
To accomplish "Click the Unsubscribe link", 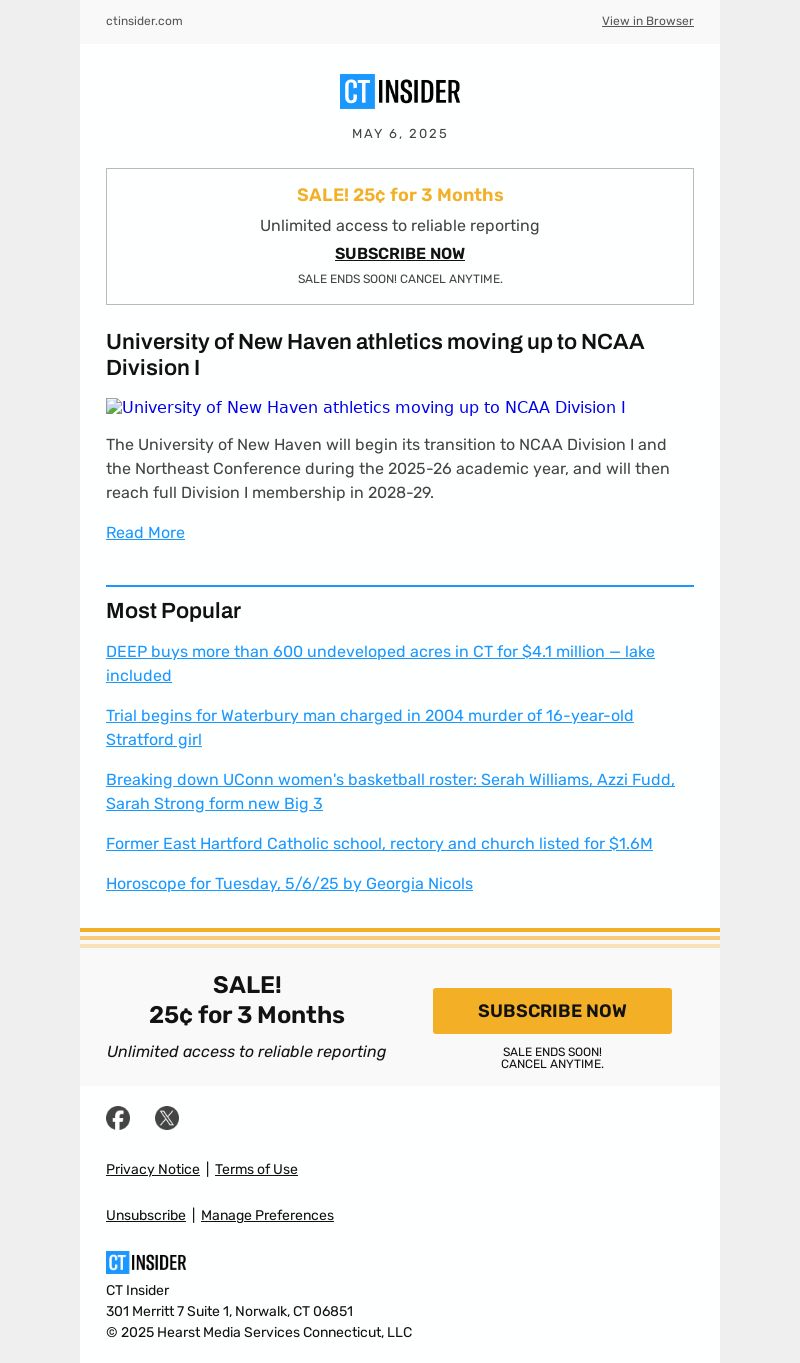I will coord(146,1216).
